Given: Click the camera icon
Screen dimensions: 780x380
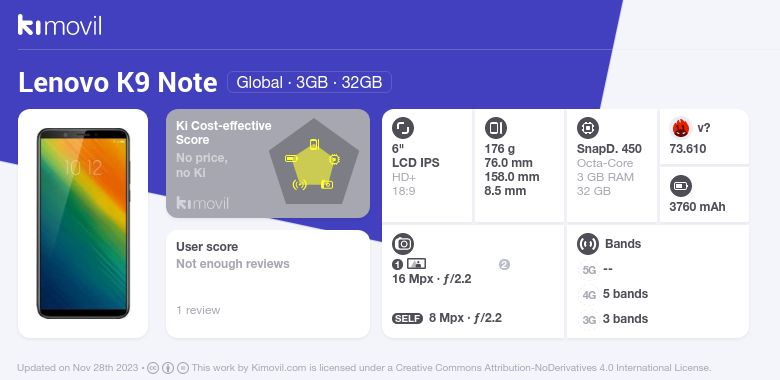Looking at the screenshot, I should pyautogui.click(x=403, y=244).
